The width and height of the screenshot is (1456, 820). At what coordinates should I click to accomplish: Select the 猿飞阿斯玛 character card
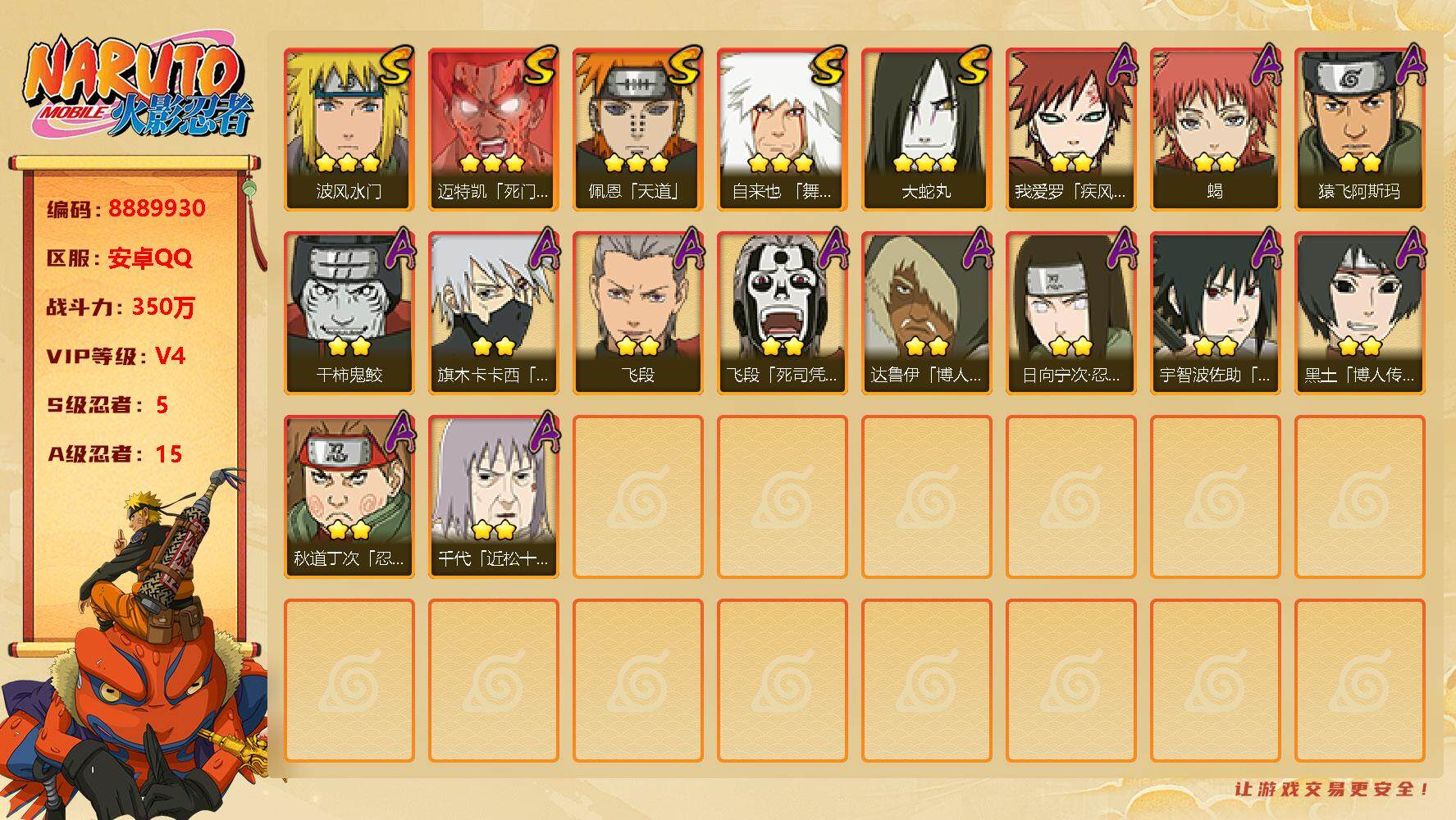pyautogui.click(x=1360, y=130)
